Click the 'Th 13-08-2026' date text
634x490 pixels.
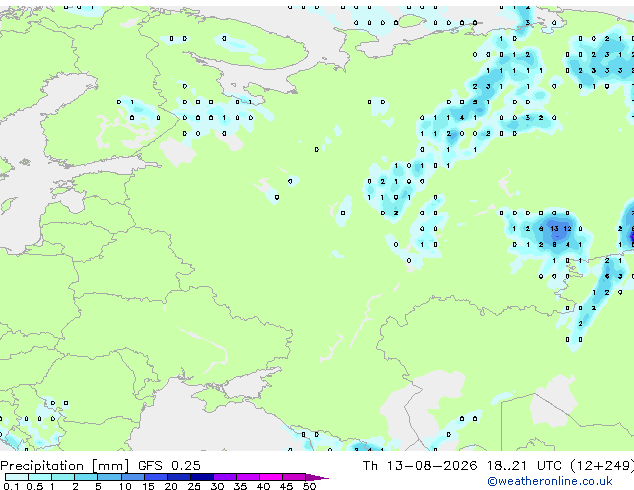point(420,466)
